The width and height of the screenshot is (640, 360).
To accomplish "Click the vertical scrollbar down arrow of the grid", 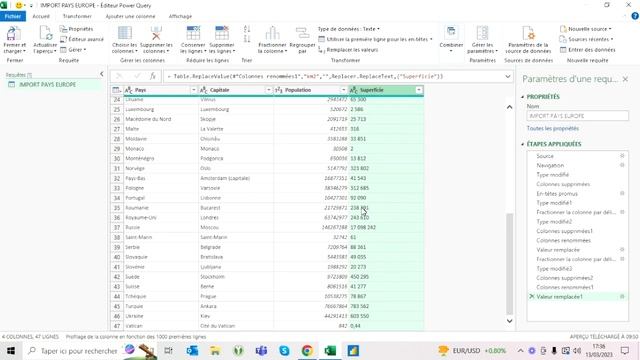I will click(x=509, y=321).
